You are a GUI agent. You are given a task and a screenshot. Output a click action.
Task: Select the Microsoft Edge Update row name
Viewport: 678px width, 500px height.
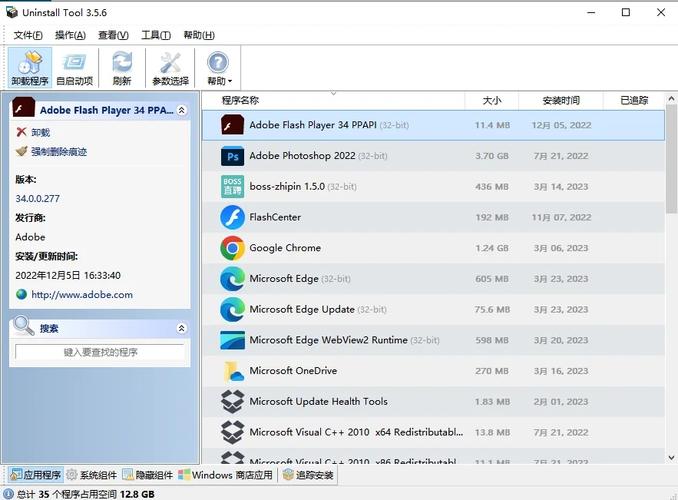click(x=302, y=309)
